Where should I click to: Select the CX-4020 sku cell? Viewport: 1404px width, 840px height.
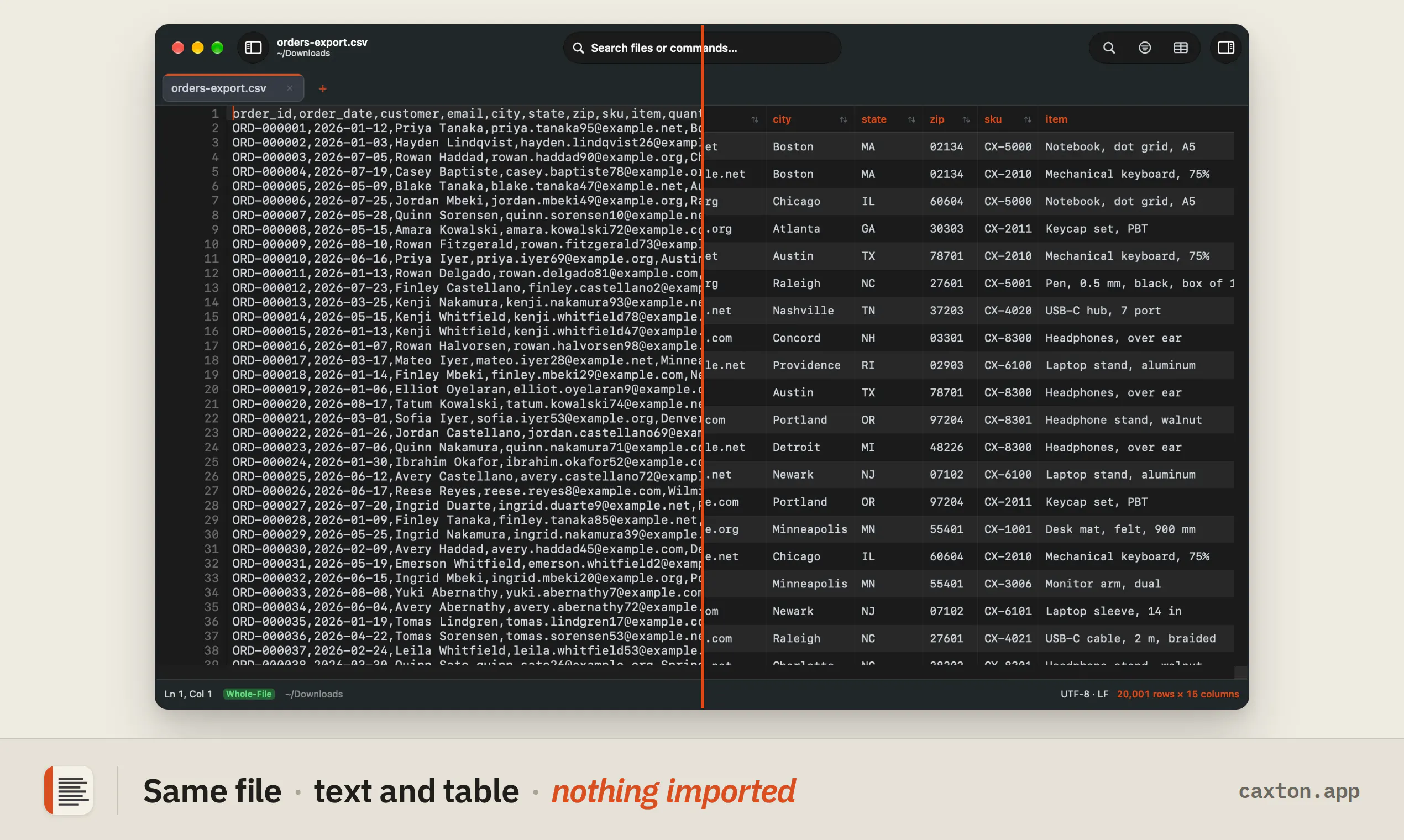pos(1008,310)
